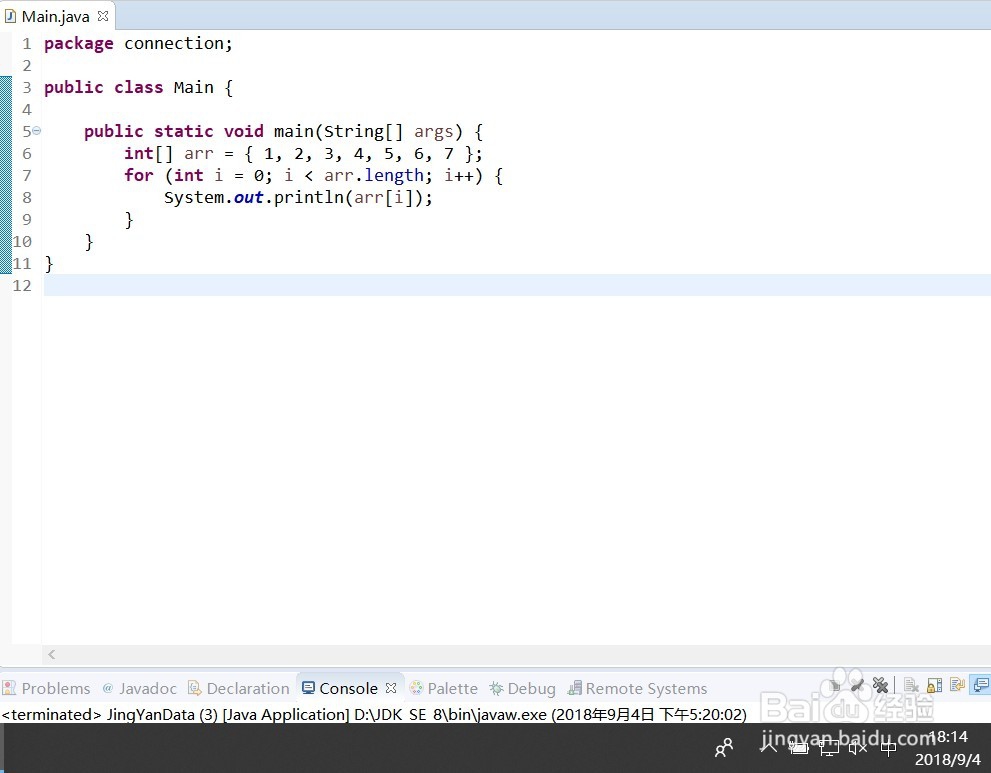Click the 'for' keyword on line 7
The image size is (991, 773).
[138, 175]
